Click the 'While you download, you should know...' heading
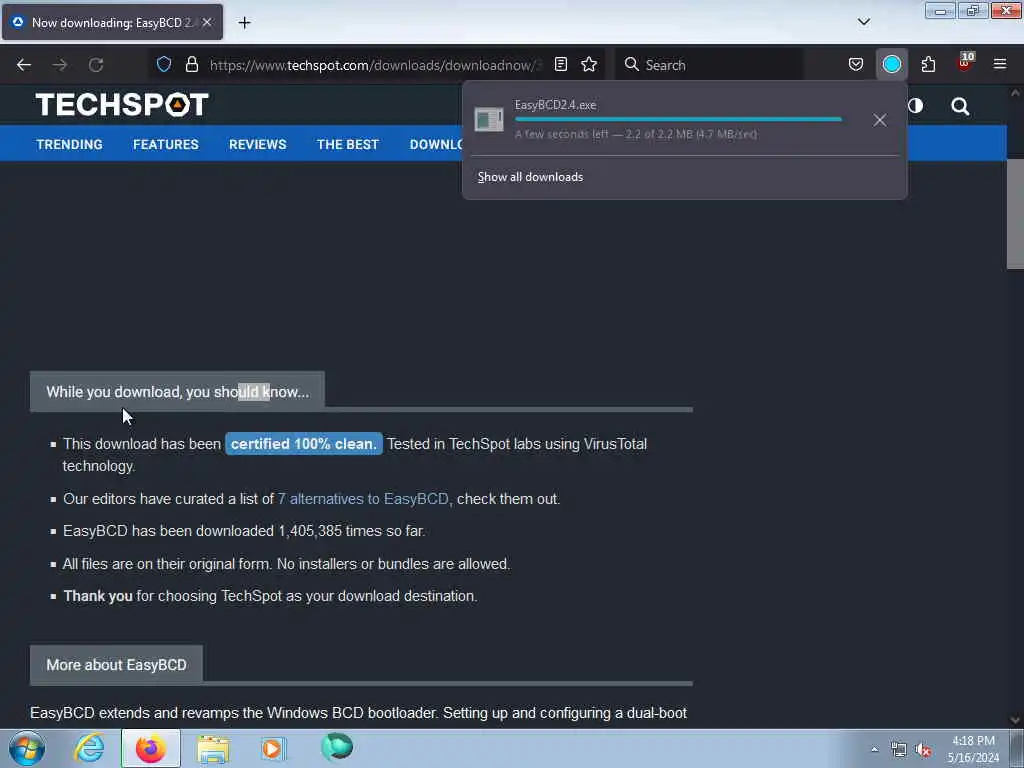The image size is (1024, 768). [178, 392]
